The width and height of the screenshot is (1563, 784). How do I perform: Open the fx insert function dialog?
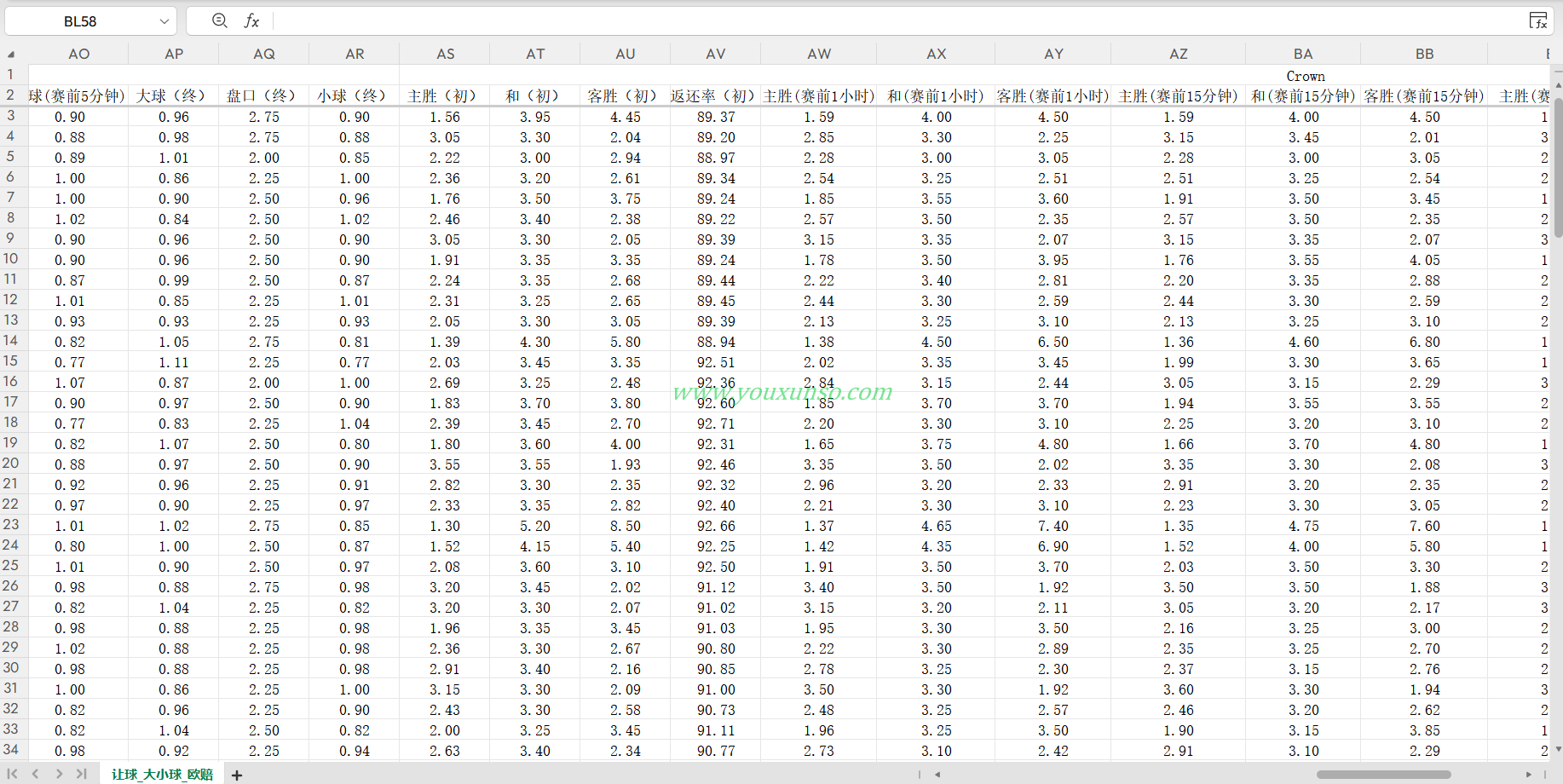(x=251, y=20)
